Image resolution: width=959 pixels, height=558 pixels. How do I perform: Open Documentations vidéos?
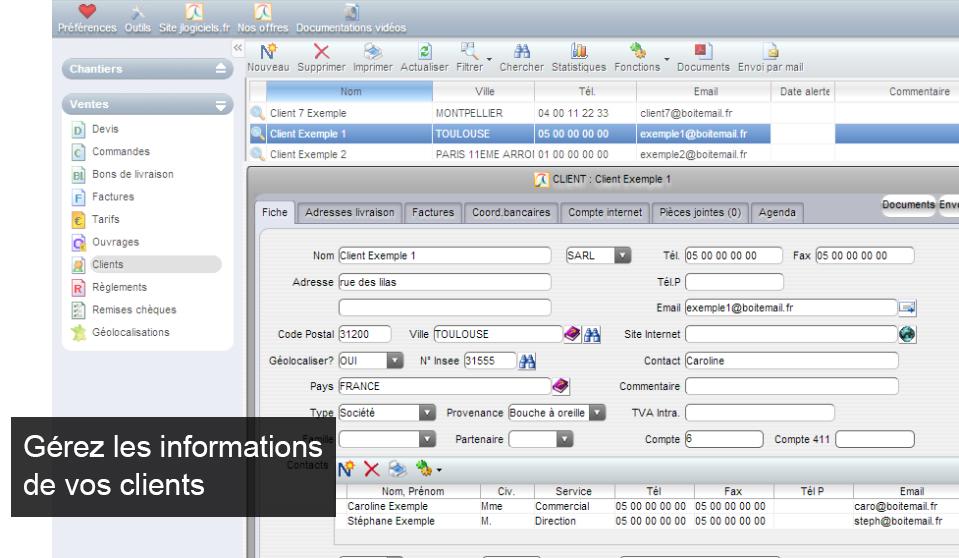351,18
